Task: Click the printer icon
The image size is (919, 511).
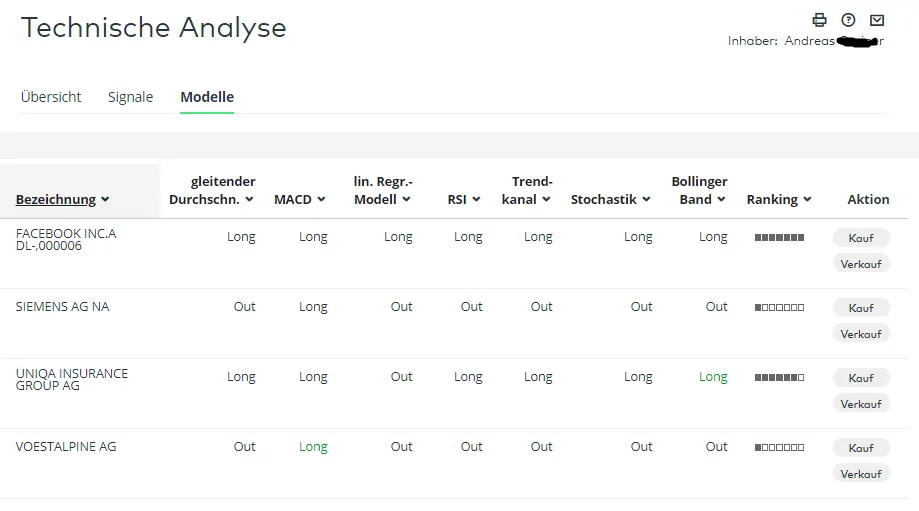Action: click(x=819, y=21)
